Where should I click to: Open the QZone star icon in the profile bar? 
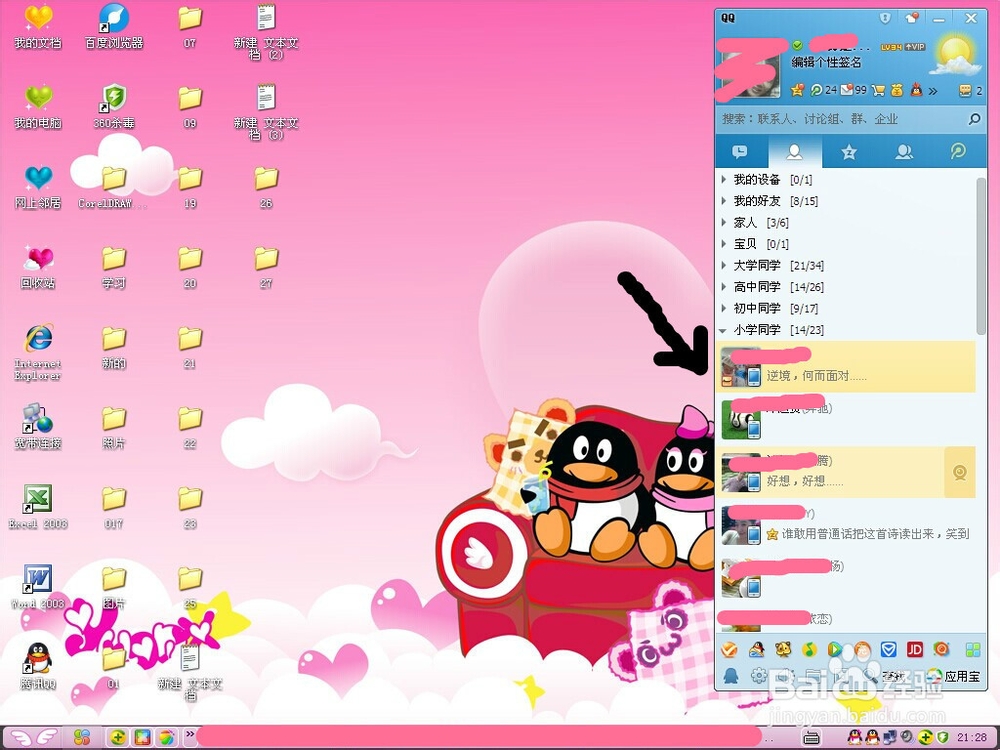[x=797, y=91]
